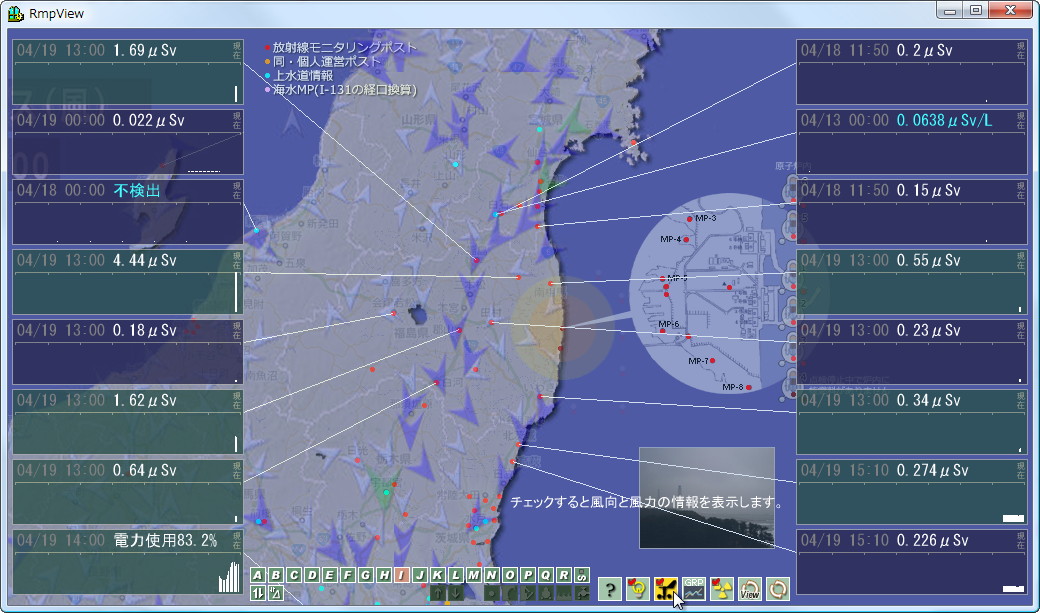This screenshot has height=613, width=1040.
Task: Click the green up-arrow icon in the toolbar
Action: 437,593
